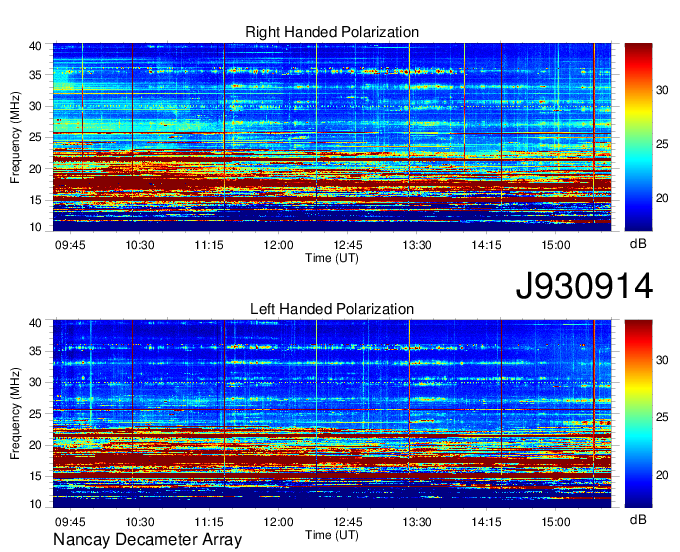Click Time (UT) label under Right Handed plot
The height and width of the screenshot is (552, 680).
click(332, 258)
